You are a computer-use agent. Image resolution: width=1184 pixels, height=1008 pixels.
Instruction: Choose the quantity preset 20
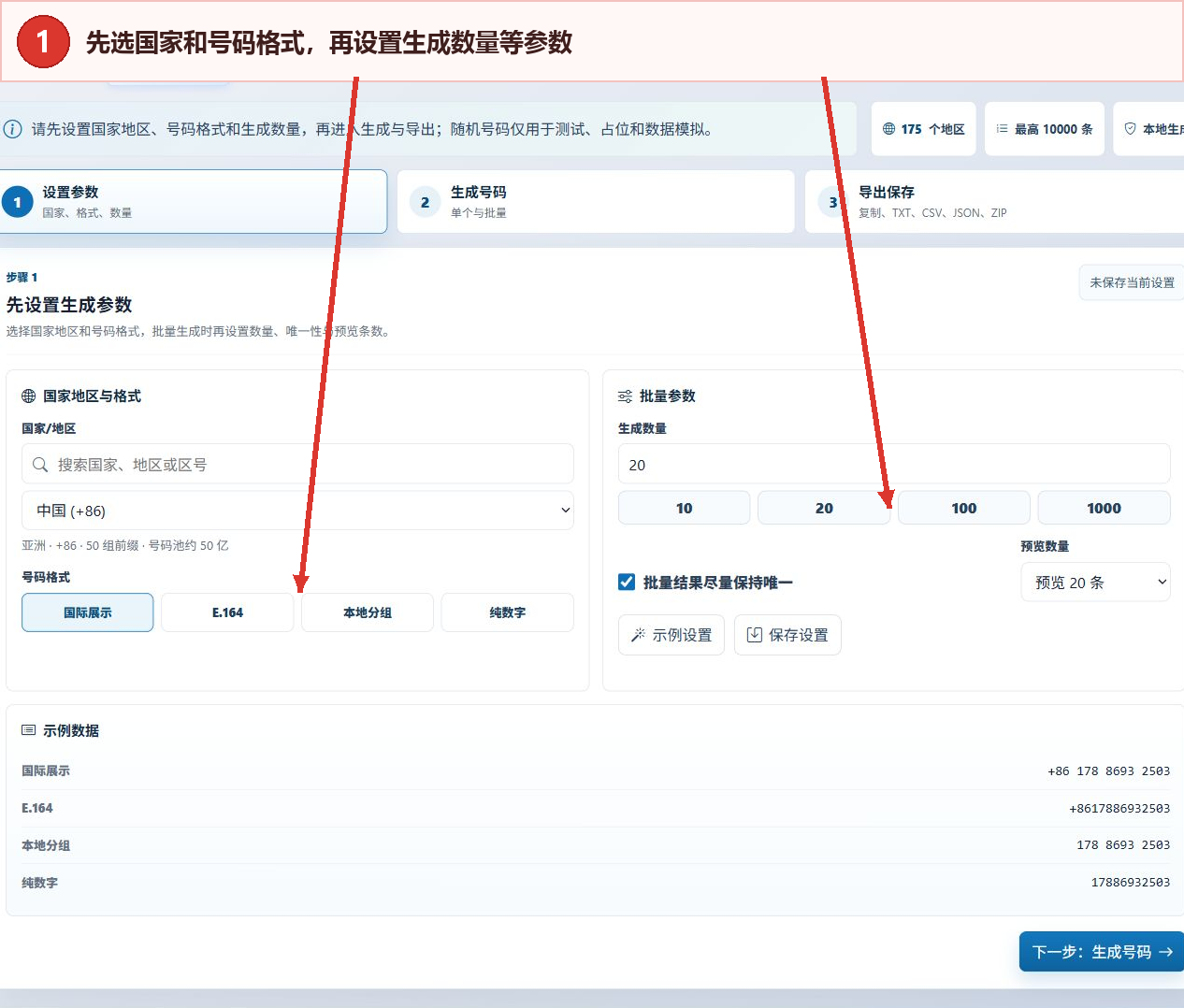pos(824,508)
